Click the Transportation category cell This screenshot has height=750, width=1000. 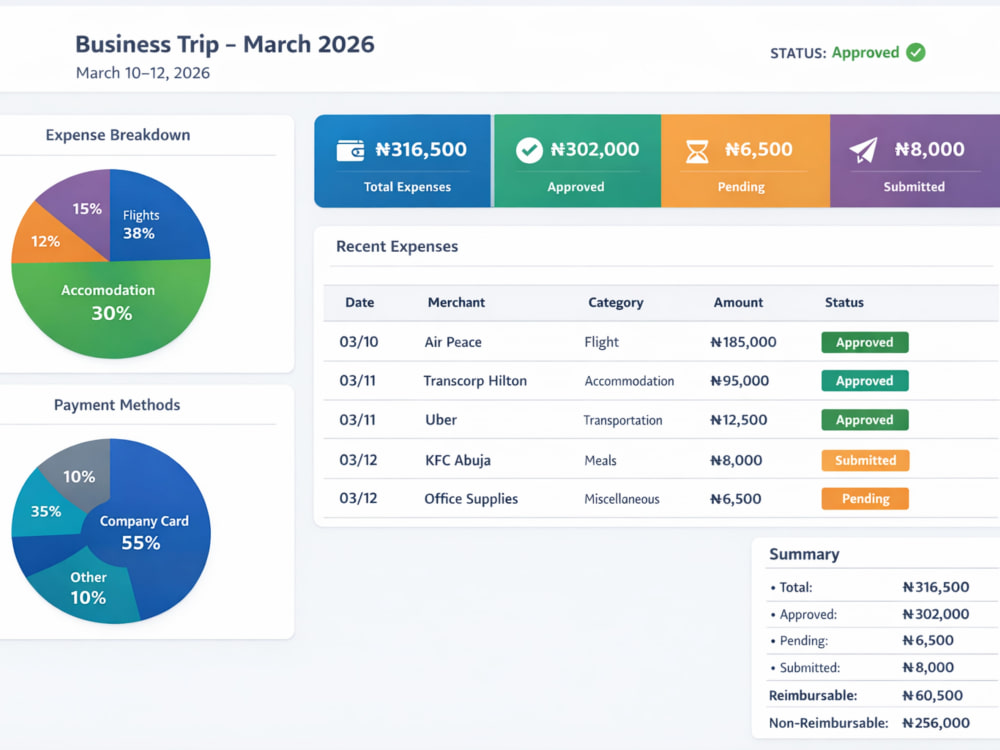click(x=623, y=420)
